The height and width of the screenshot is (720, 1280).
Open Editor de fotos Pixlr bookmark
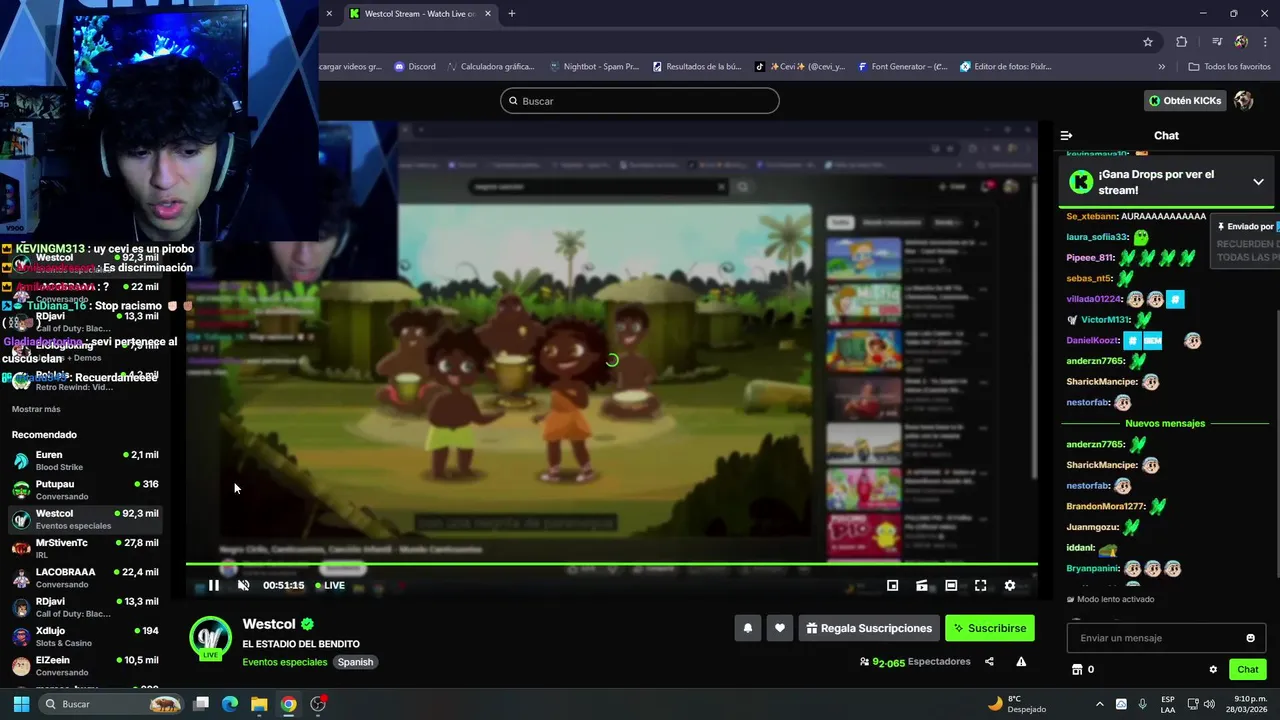click(1006, 67)
